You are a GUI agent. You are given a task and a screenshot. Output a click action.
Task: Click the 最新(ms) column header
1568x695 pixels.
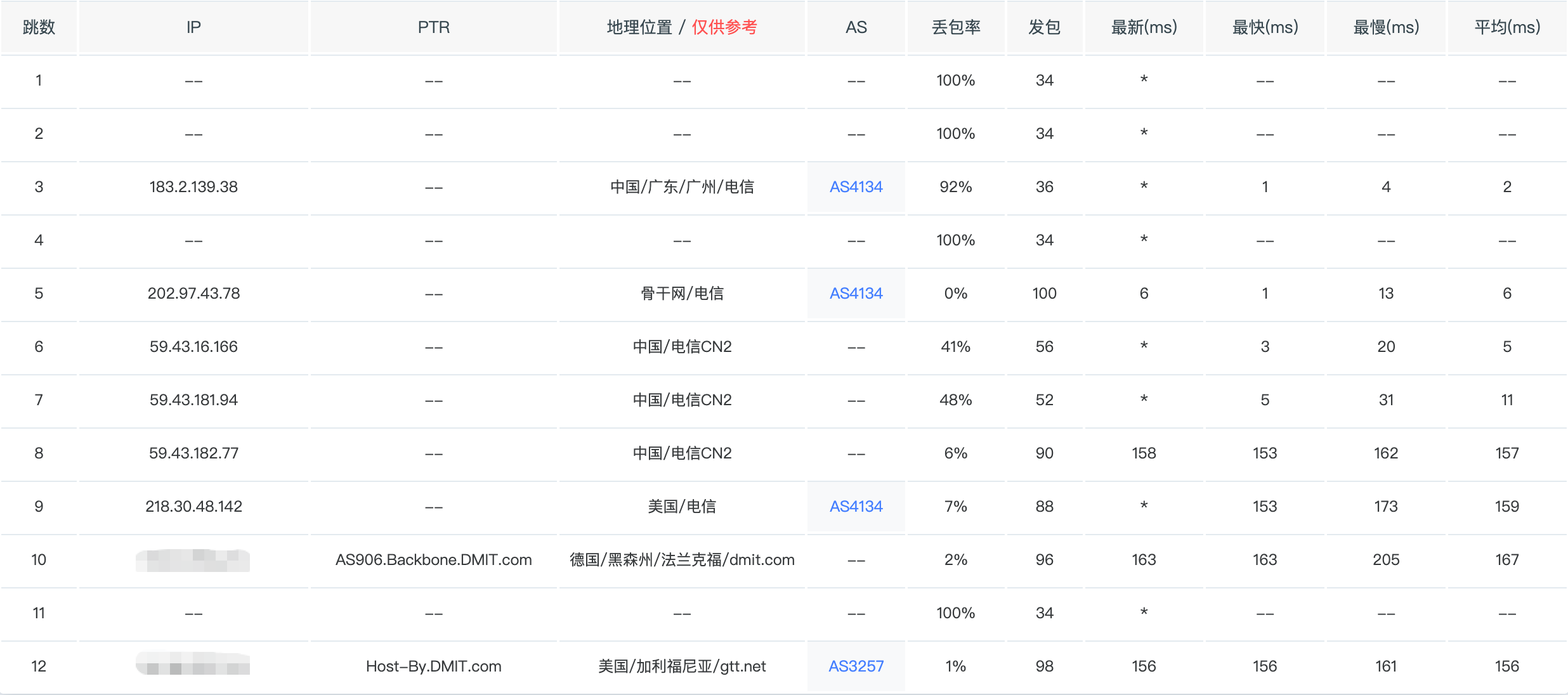click(1144, 27)
